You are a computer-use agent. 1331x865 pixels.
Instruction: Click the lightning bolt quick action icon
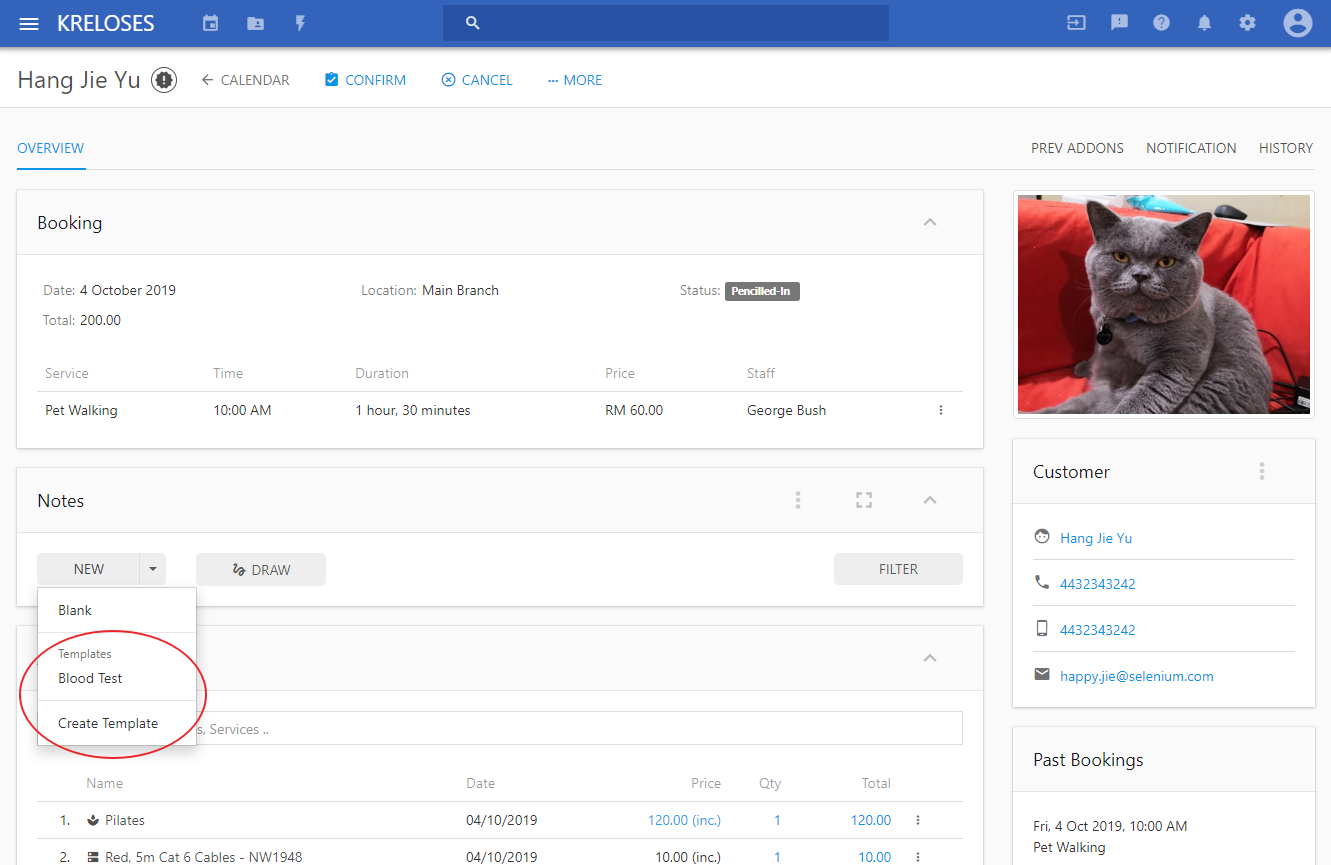(x=300, y=23)
